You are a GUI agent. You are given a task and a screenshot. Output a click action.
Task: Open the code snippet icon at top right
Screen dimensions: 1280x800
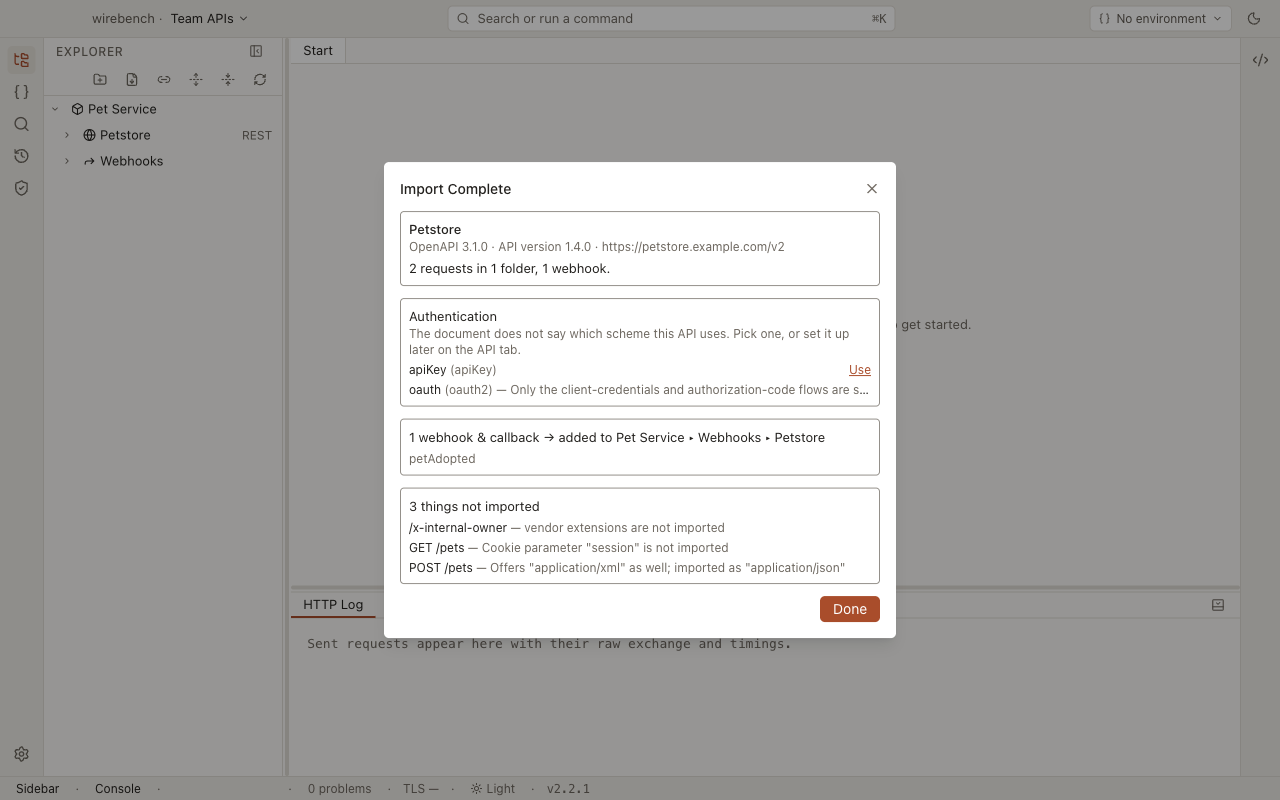pos(1260,60)
